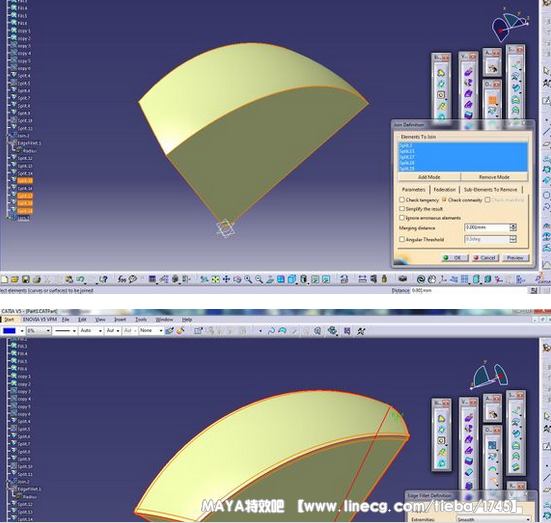Open the ENOVIA V5 VPM menu
Image resolution: width=551 pixels, height=523 pixels.
click(40, 319)
